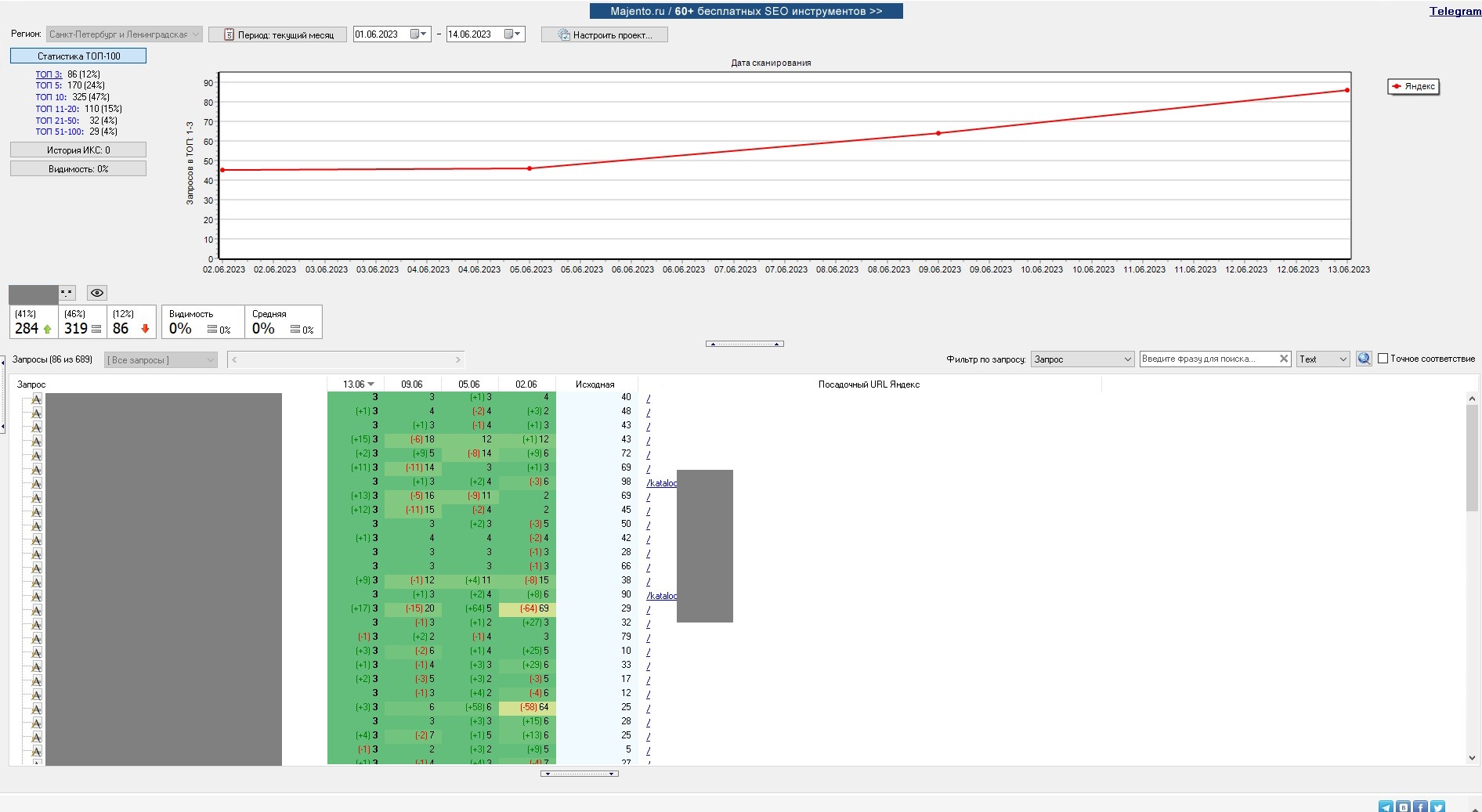
Task: Click the vertical scrollbar up arrow
Action: [1472, 399]
